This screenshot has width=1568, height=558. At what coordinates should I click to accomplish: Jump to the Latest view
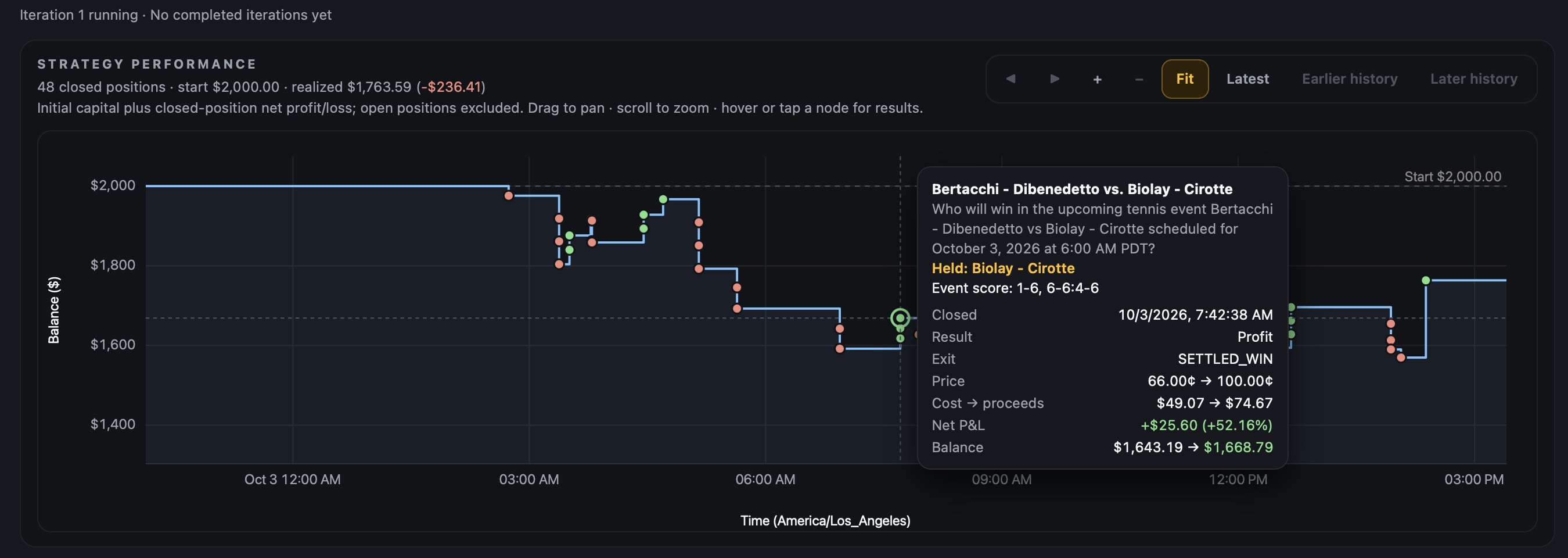(1247, 79)
